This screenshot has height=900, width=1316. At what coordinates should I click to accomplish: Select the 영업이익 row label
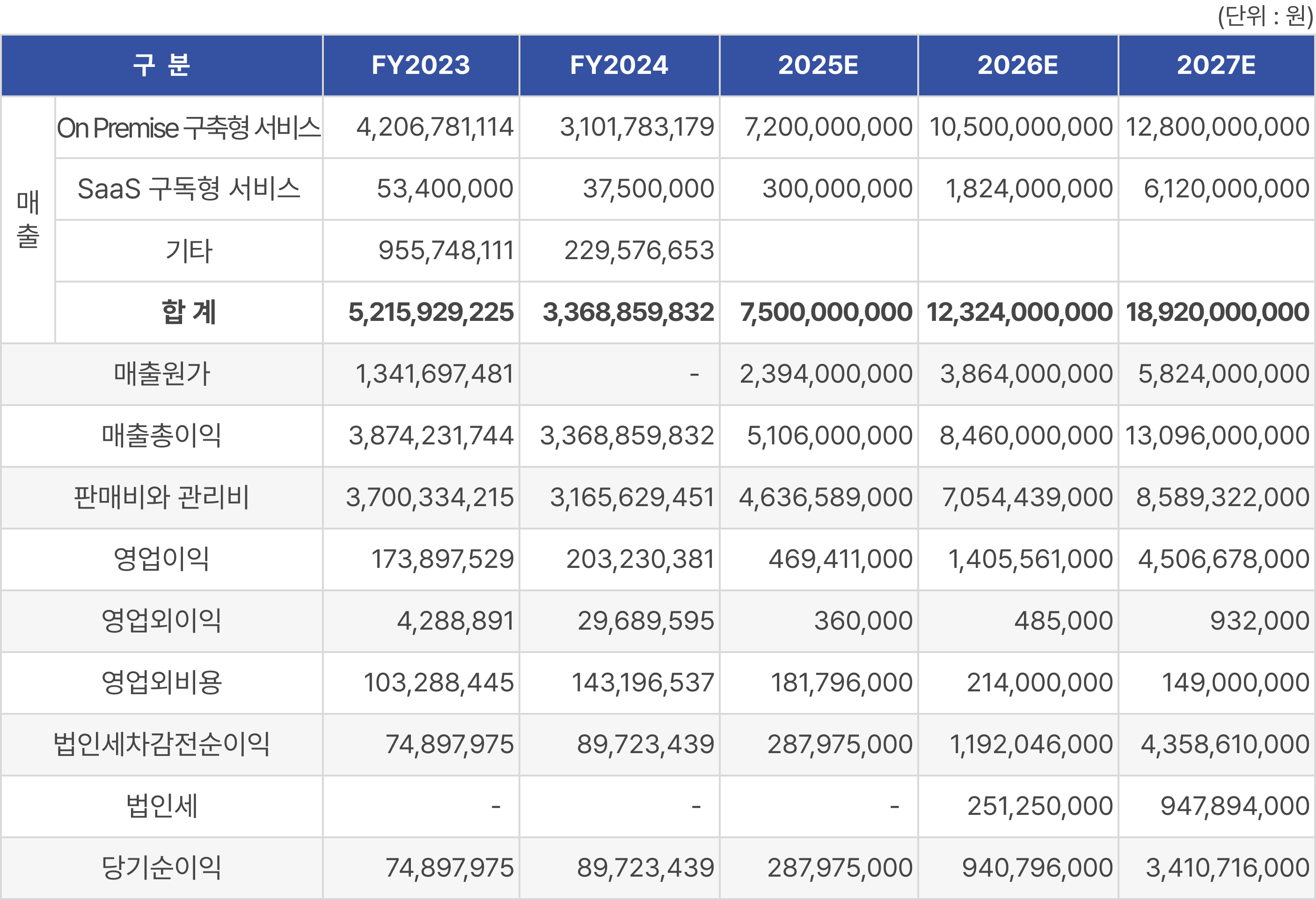point(162,559)
